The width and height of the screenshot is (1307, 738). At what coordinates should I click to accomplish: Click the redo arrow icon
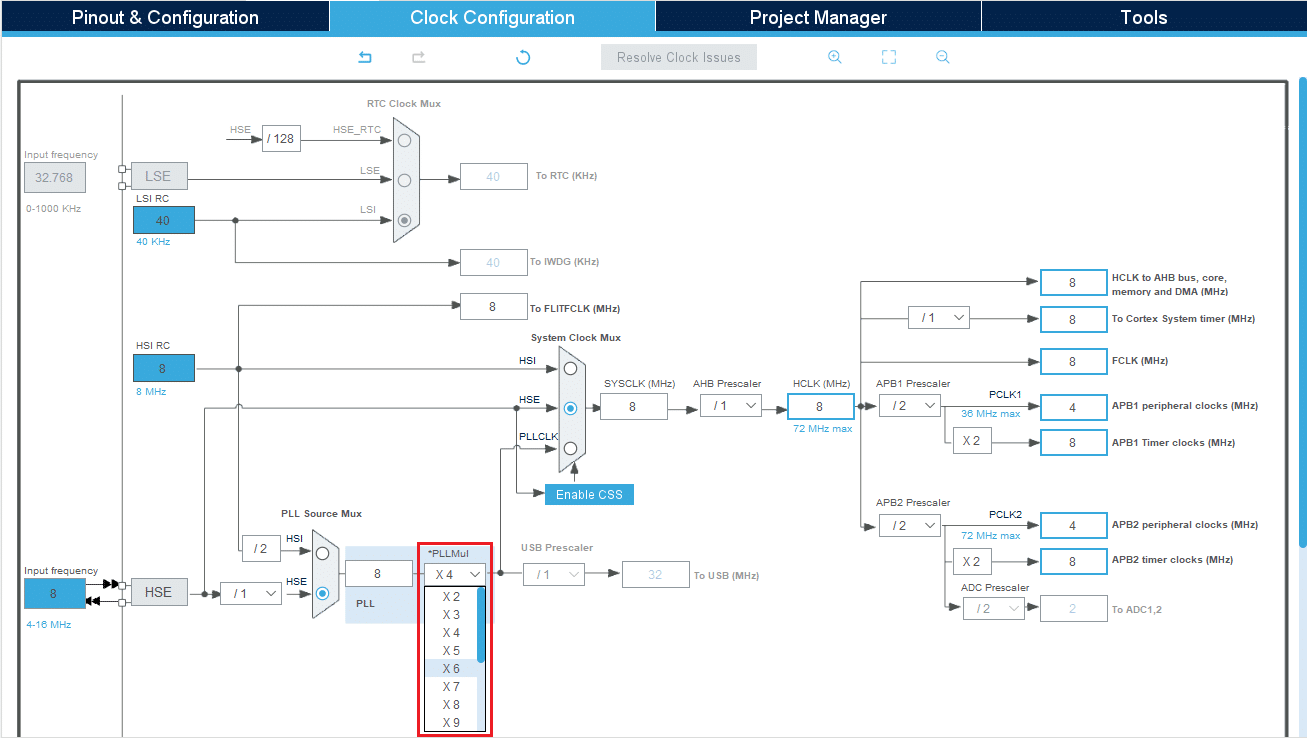tap(419, 57)
